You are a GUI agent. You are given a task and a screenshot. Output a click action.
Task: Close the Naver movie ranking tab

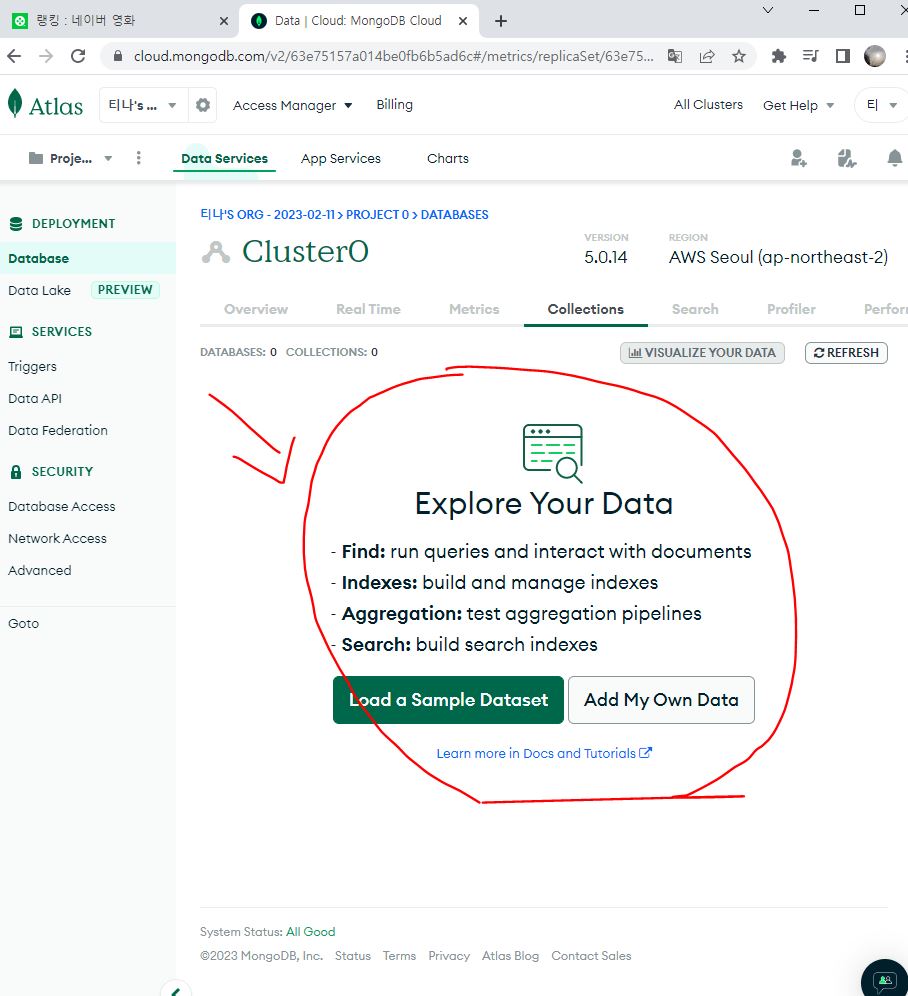click(224, 21)
